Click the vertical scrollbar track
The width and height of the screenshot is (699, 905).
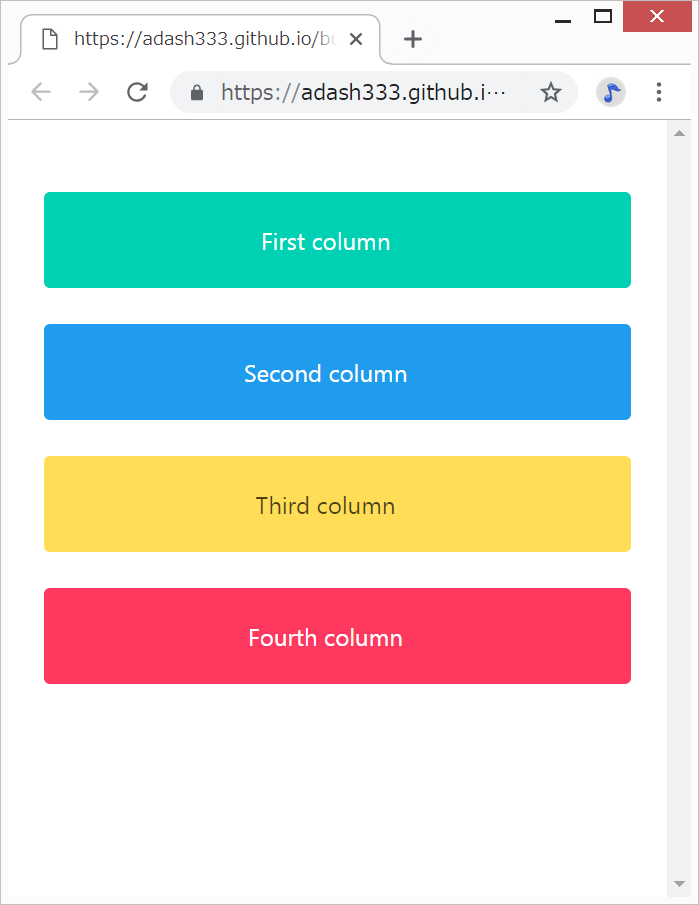coord(679,500)
